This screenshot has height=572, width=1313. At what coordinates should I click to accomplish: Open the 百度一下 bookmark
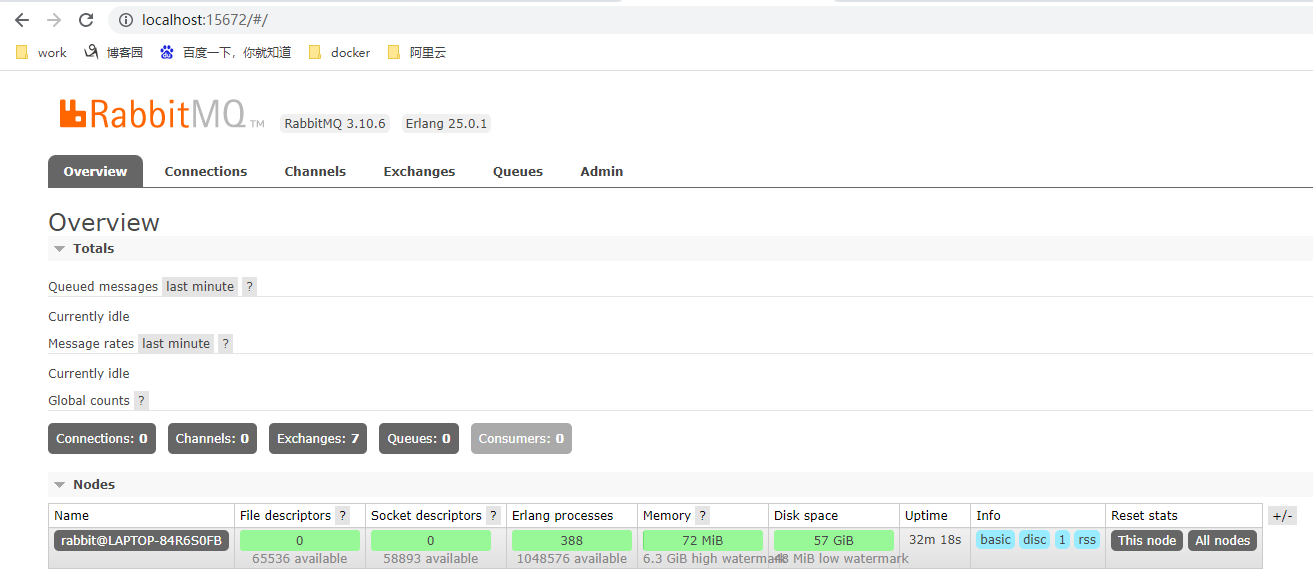pyautogui.click(x=225, y=53)
